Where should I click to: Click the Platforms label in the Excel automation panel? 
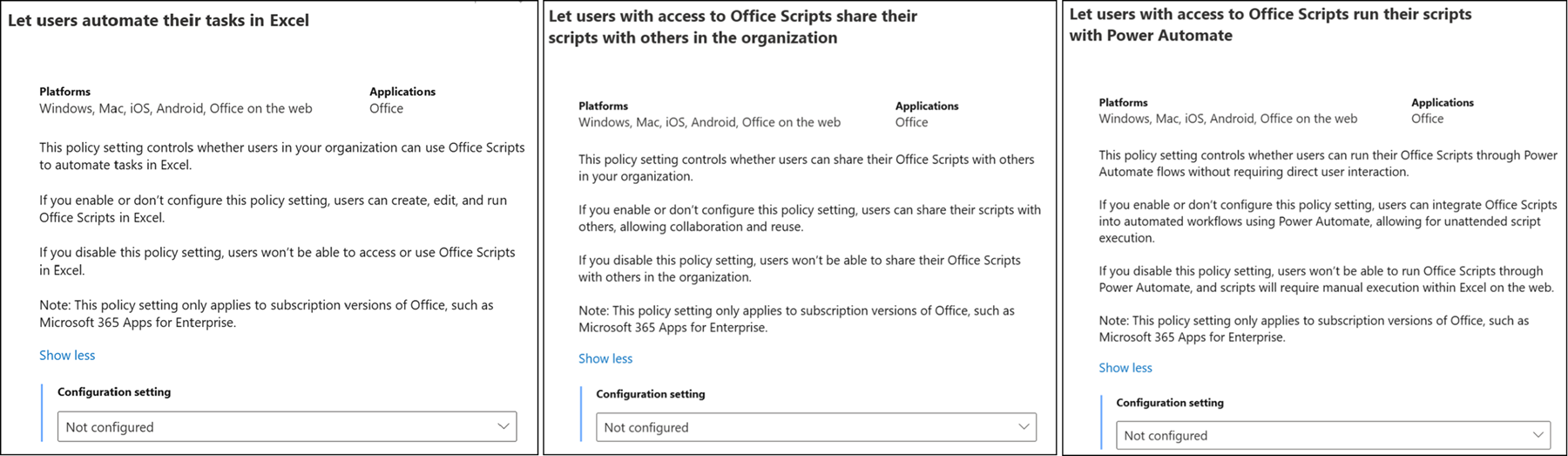pos(64,92)
